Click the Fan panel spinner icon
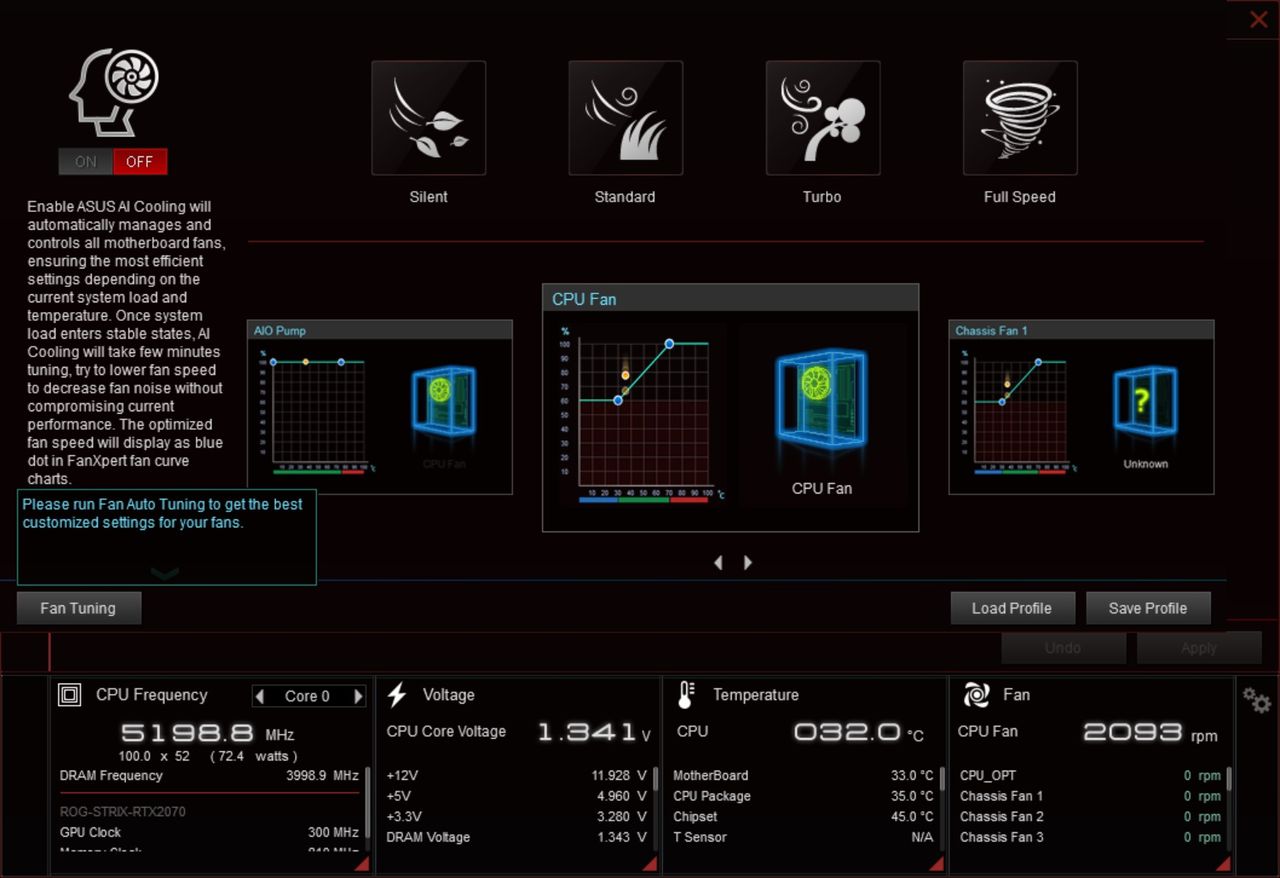Image resolution: width=1280 pixels, height=878 pixels. coord(976,695)
